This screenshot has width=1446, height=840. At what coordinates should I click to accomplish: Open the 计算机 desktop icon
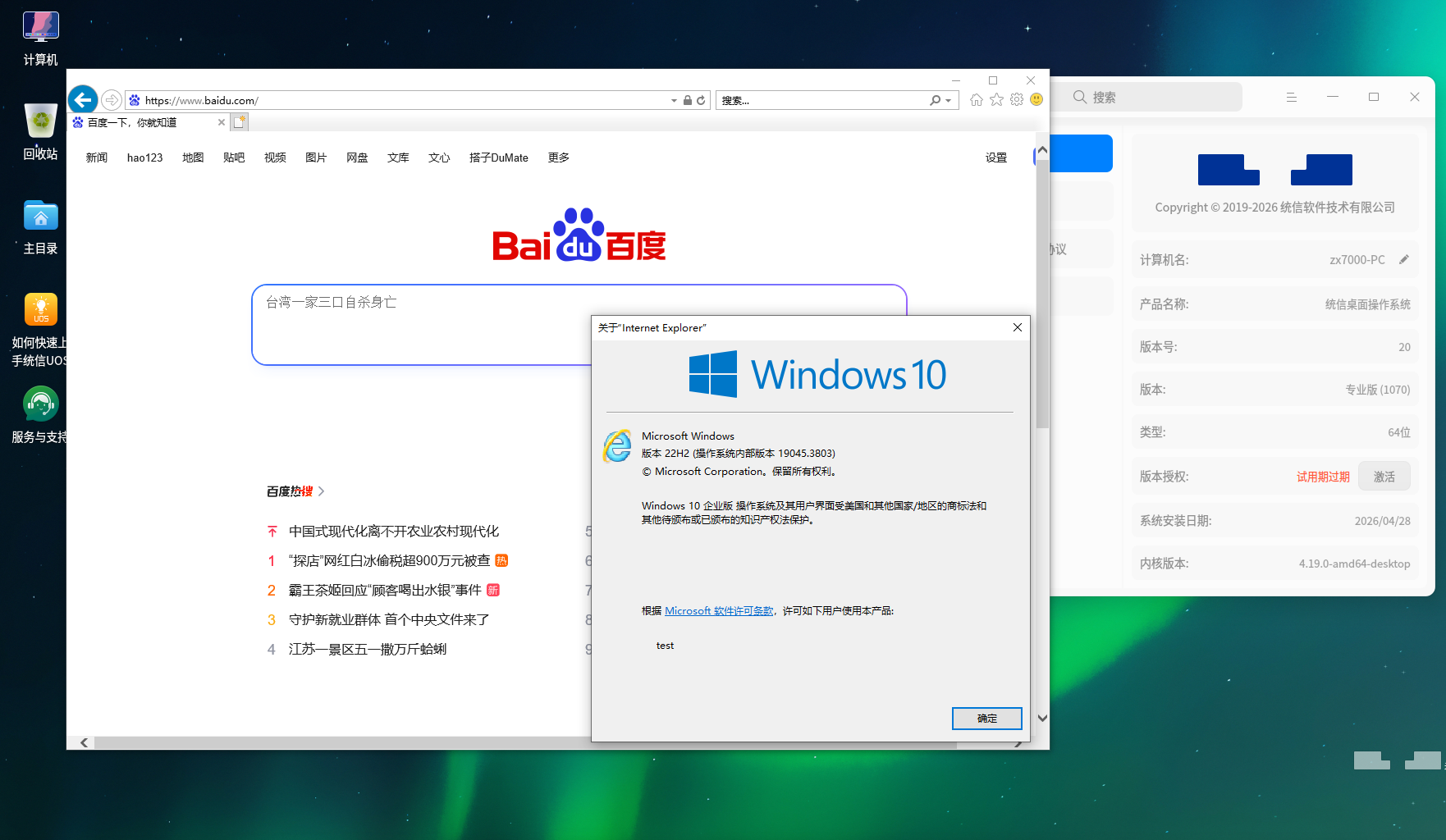(x=40, y=25)
